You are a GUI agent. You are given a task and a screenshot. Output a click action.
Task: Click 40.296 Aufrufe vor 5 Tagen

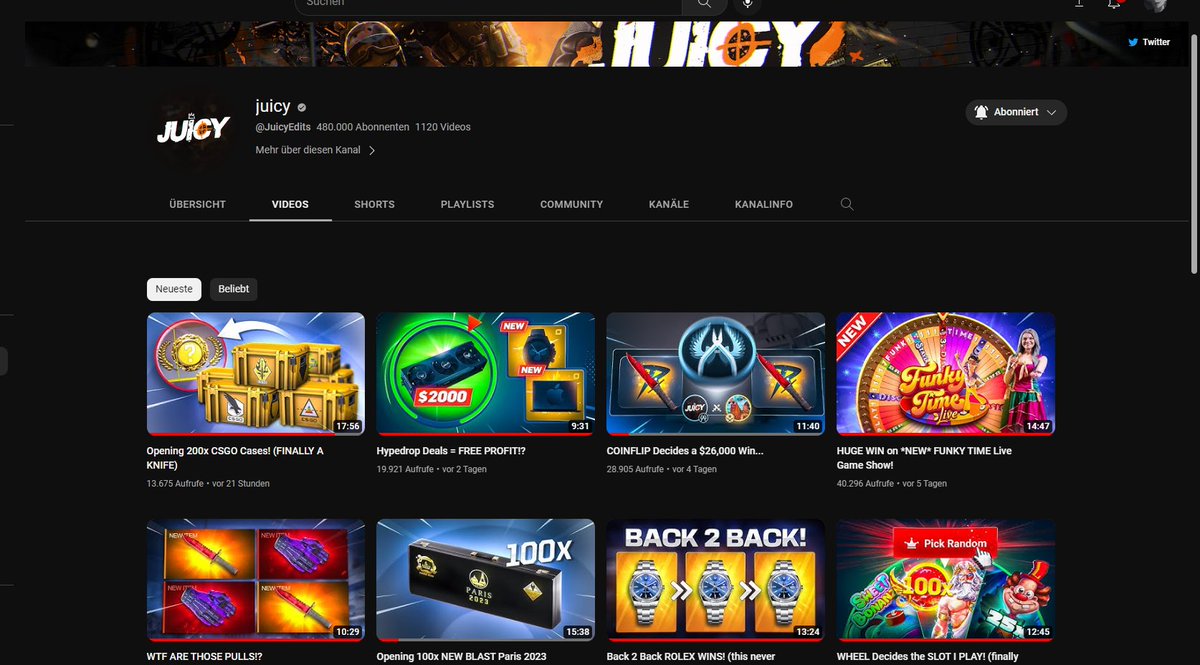(892, 484)
